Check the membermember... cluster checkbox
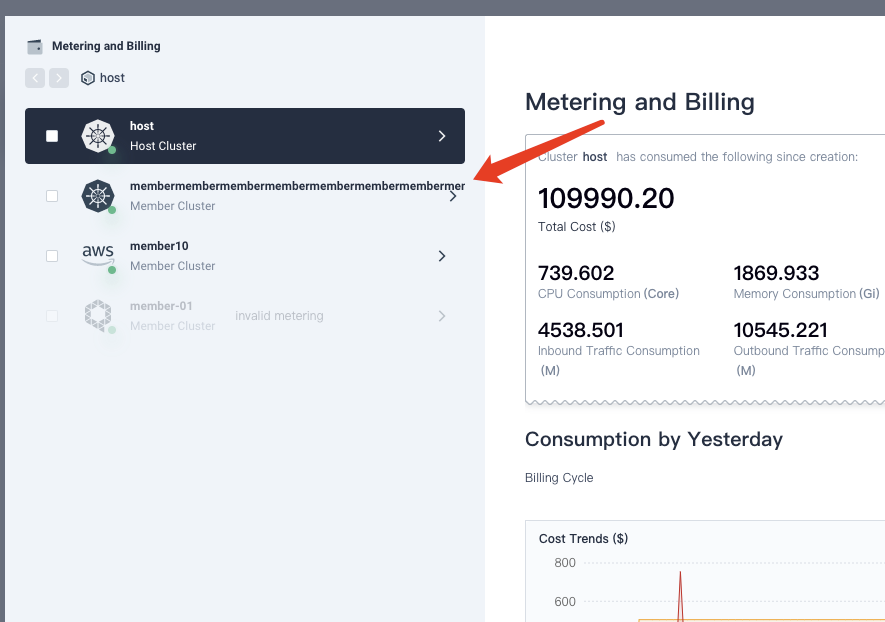 coord(52,196)
